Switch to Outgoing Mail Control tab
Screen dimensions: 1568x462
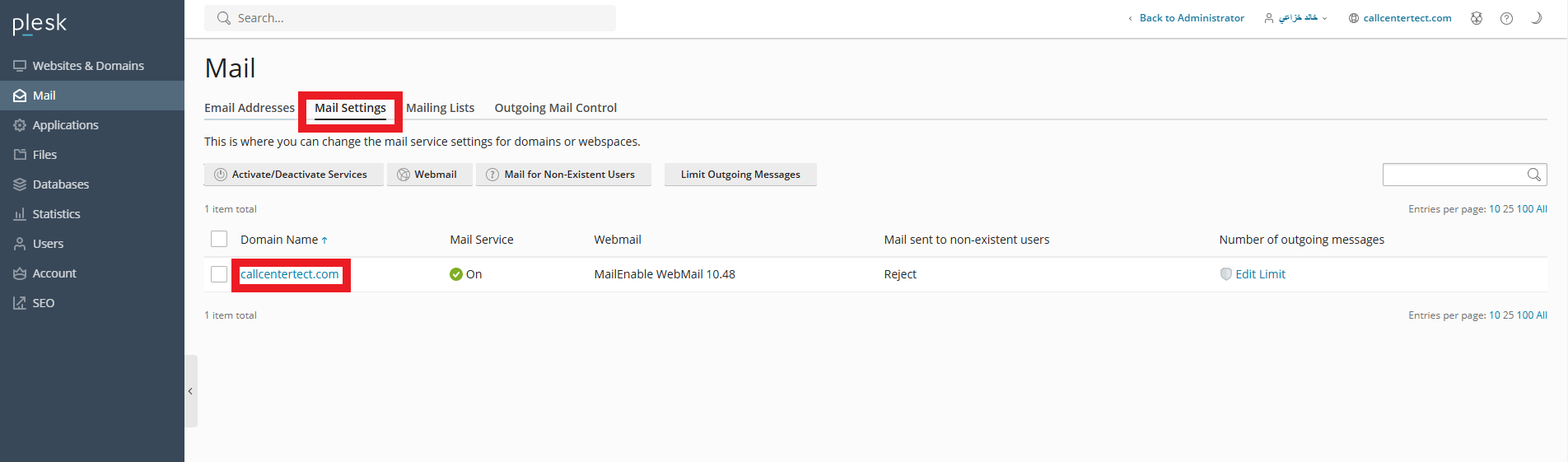click(x=555, y=108)
